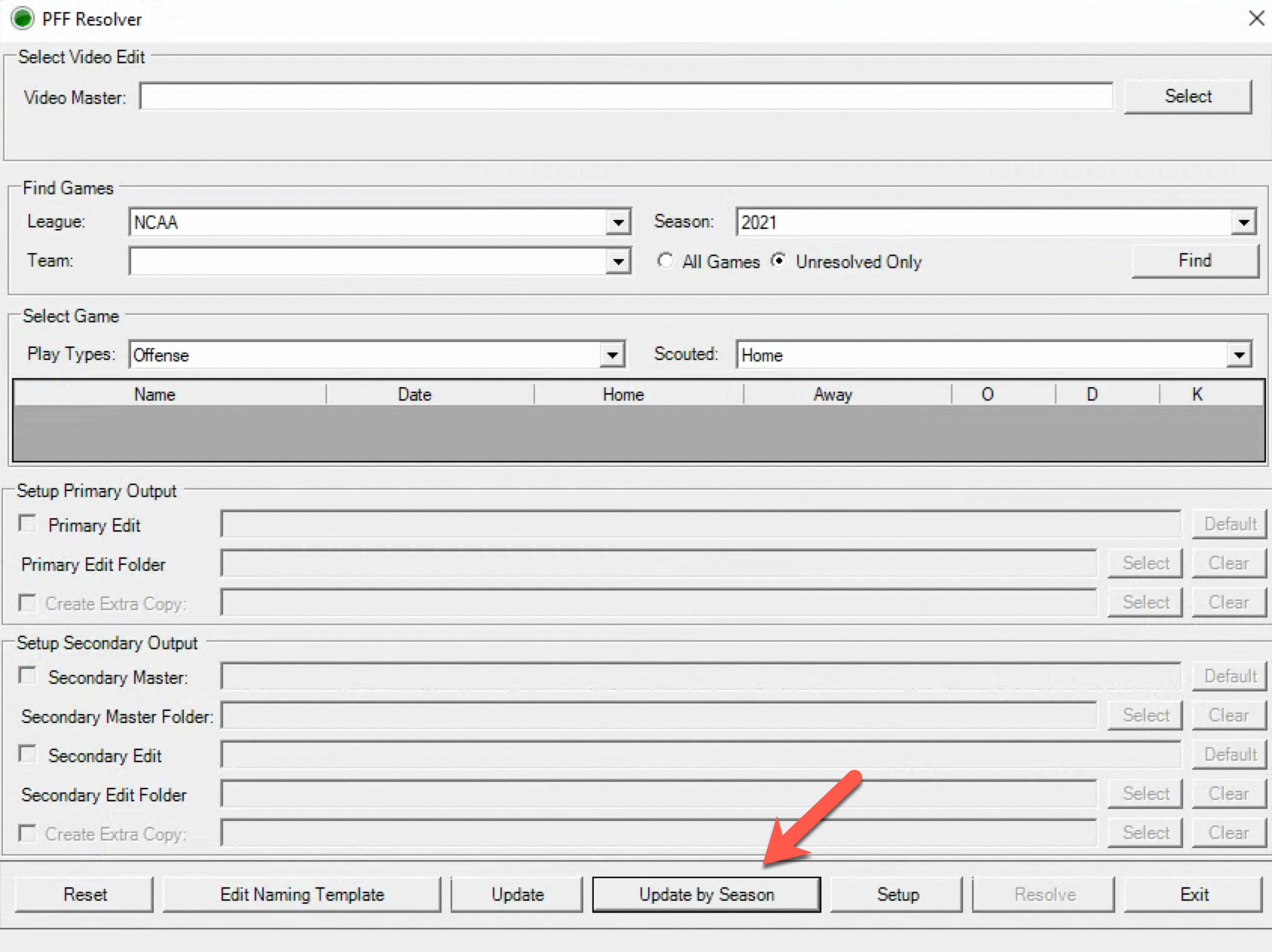This screenshot has width=1272, height=952.
Task: Open Edit Naming Template
Action: pyautogui.click(x=302, y=895)
